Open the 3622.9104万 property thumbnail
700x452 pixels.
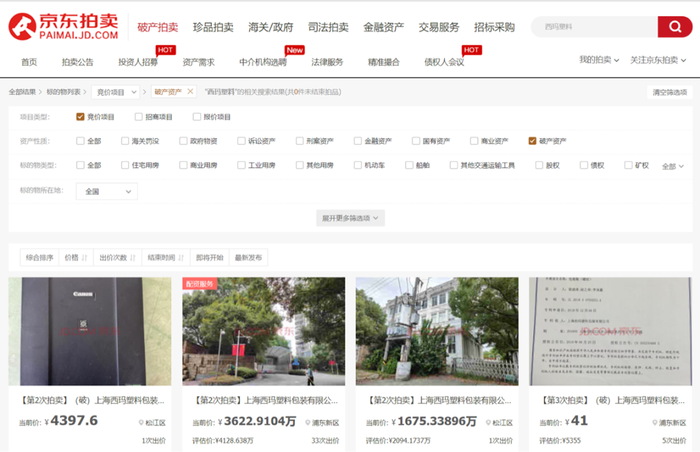pyautogui.click(x=263, y=331)
